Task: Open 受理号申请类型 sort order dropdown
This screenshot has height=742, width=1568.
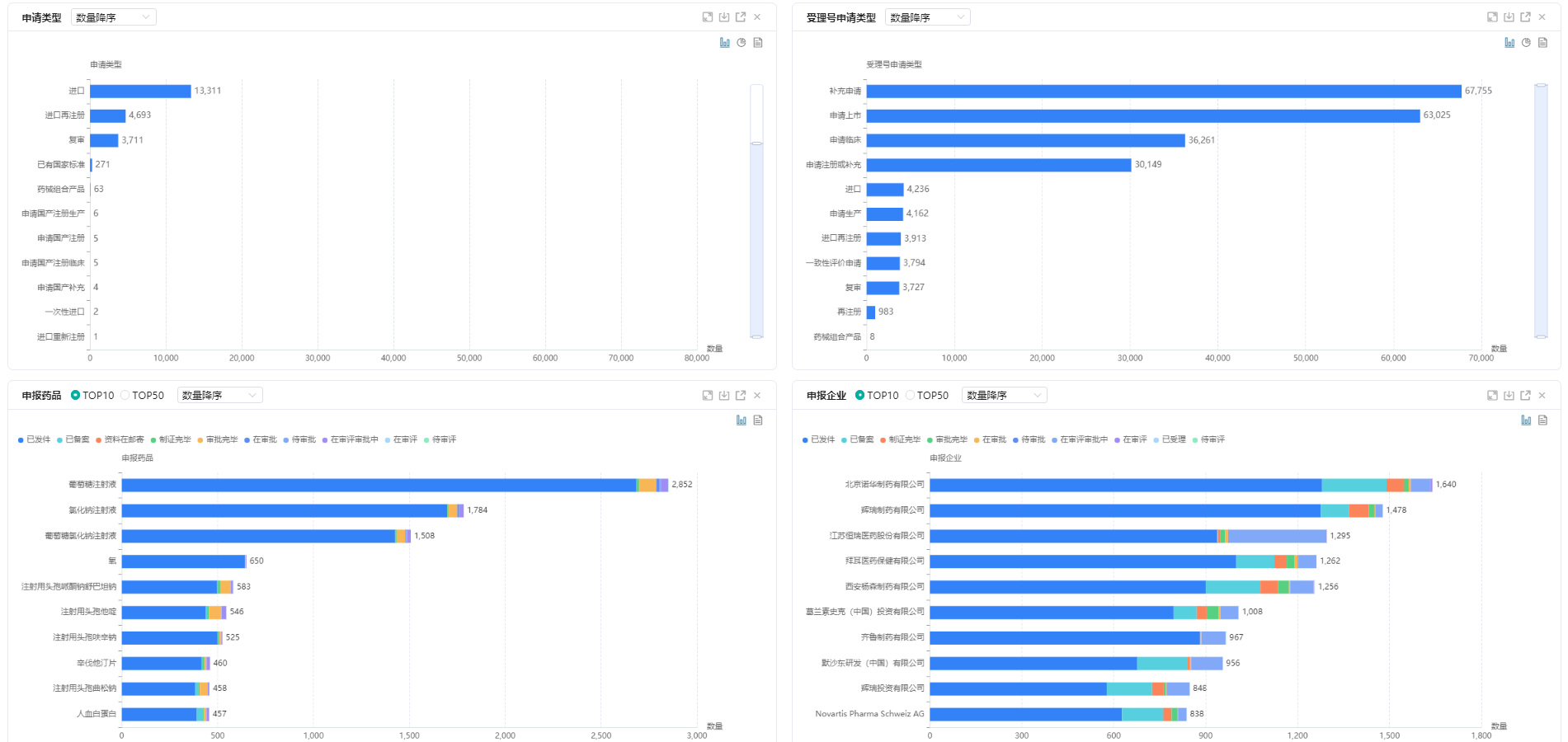Action: point(927,17)
